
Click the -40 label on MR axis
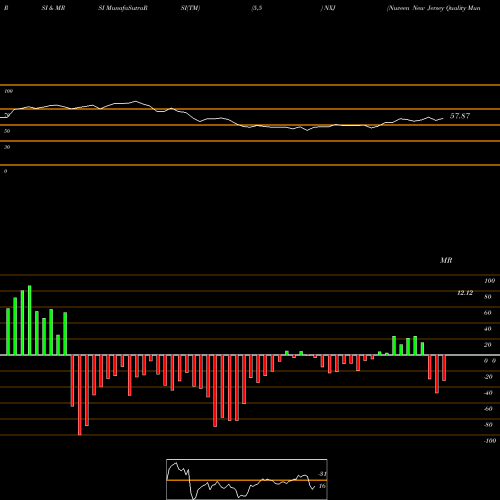[x=488, y=393]
